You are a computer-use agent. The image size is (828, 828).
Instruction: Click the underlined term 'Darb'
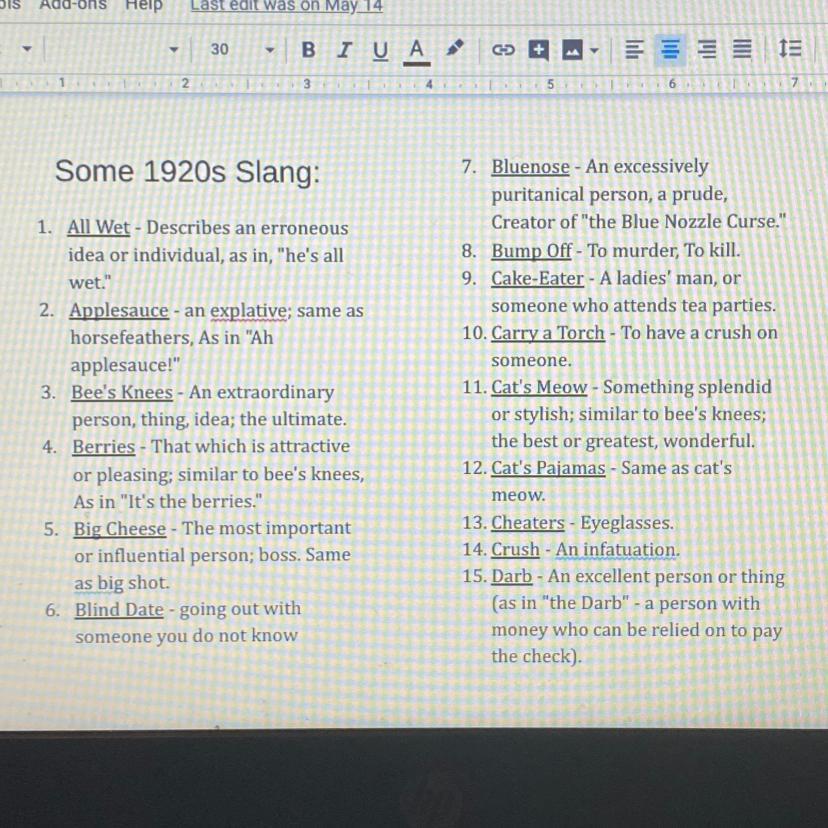[x=512, y=576]
